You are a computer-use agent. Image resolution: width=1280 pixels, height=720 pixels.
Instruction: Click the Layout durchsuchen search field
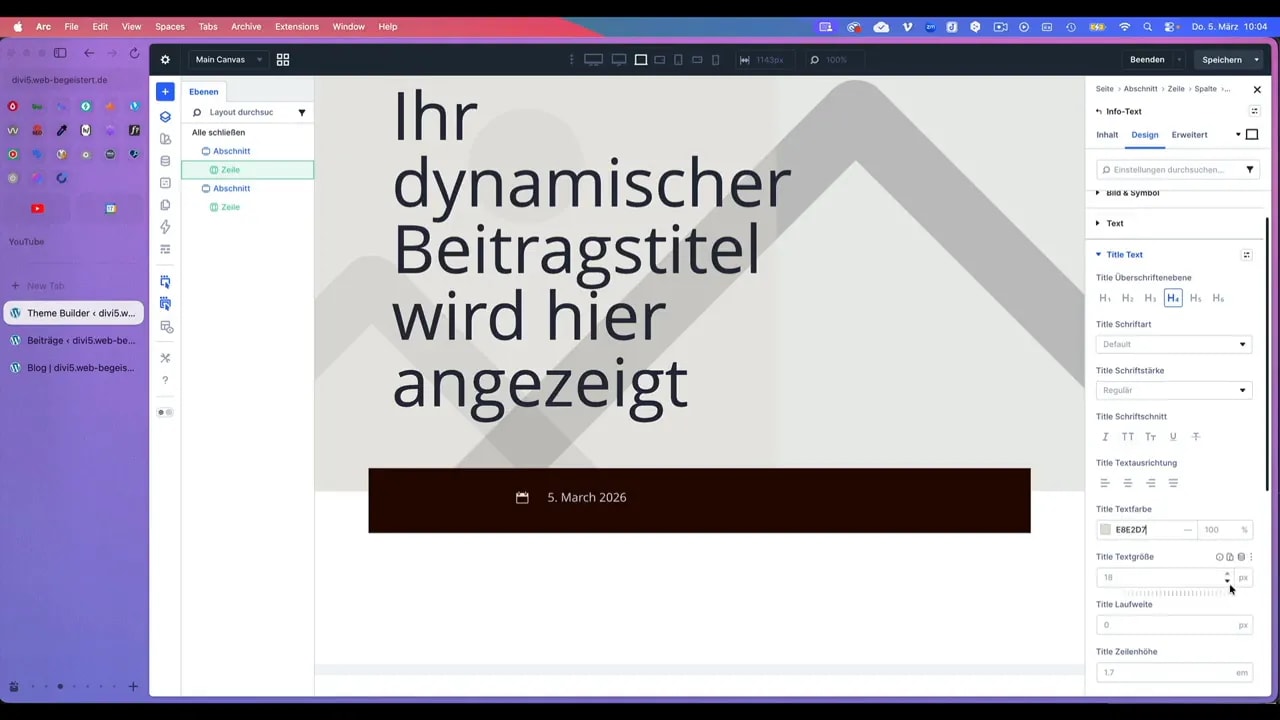coord(245,112)
